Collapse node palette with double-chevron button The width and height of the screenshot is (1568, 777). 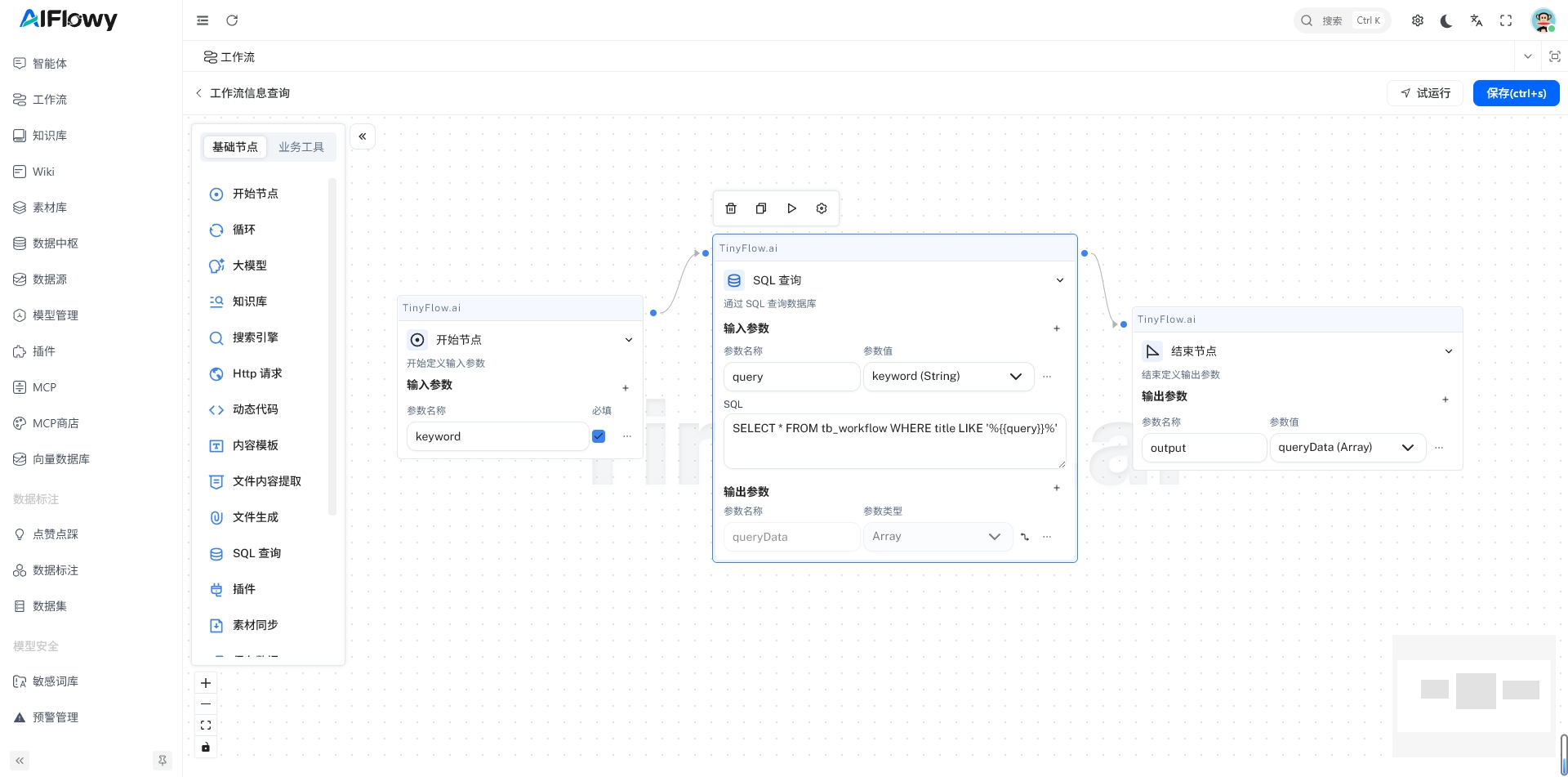[x=363, y=136]
